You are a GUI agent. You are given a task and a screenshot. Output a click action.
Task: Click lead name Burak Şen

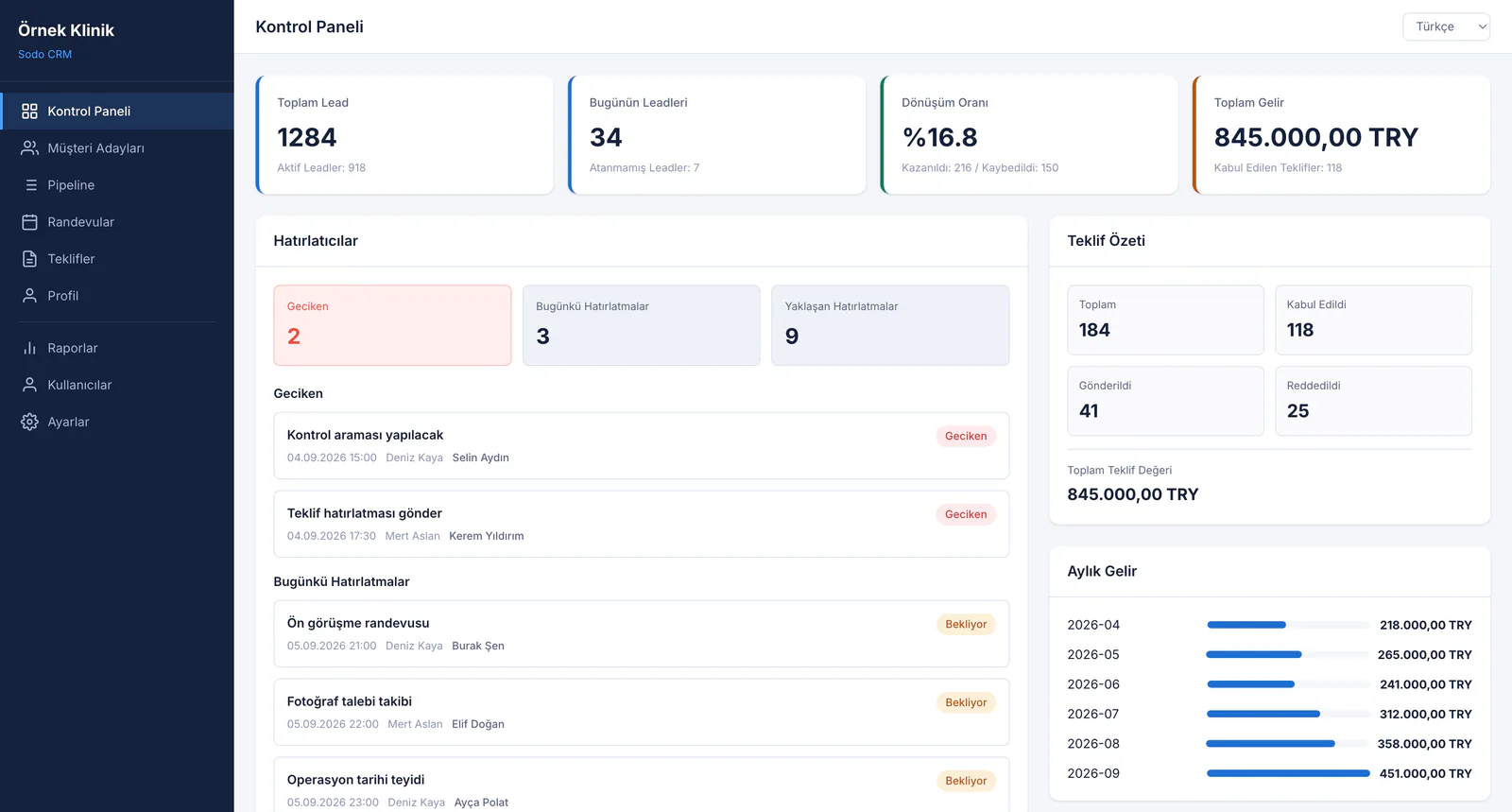point(478,646)
